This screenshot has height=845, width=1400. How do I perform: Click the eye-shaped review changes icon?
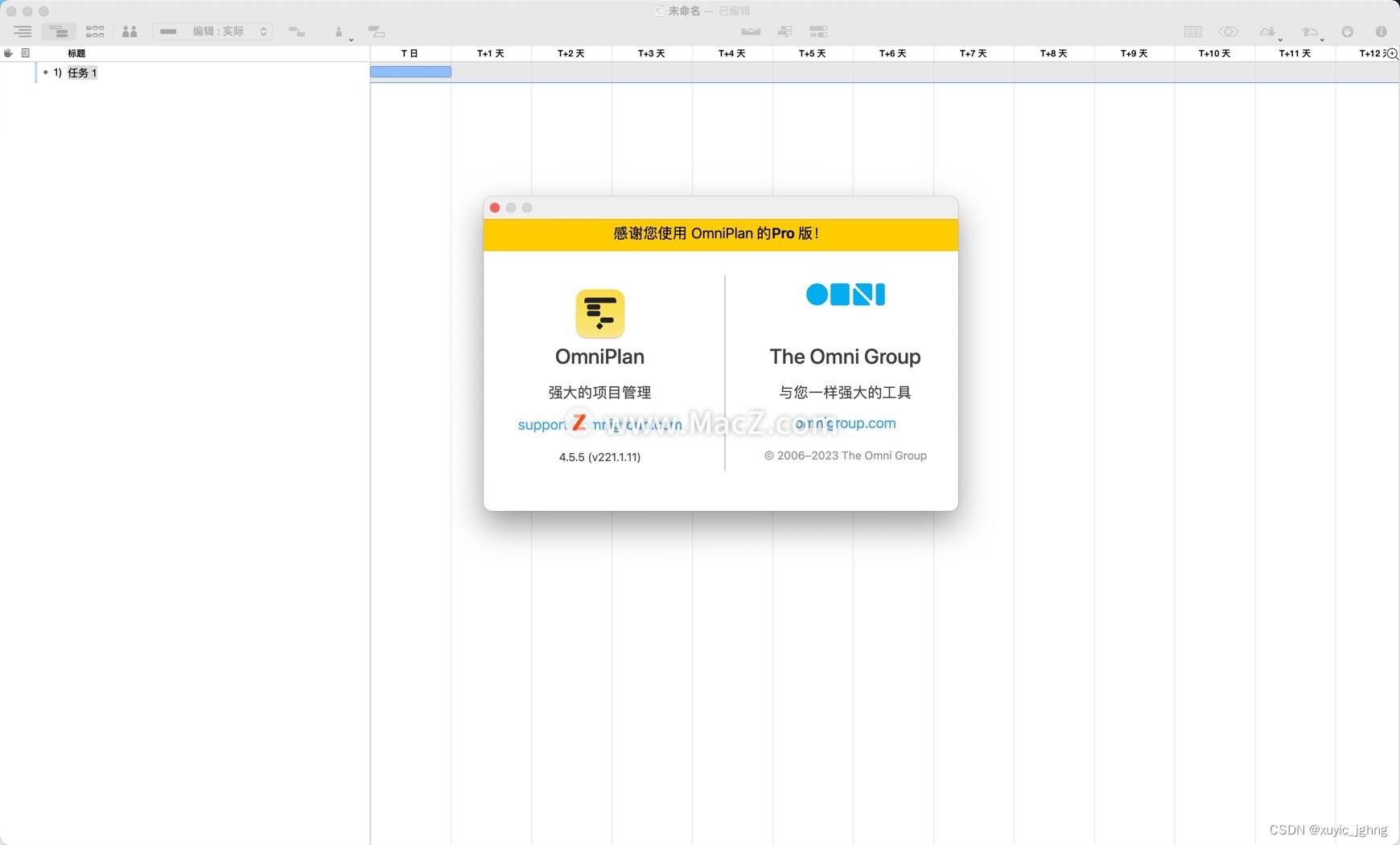(x=1228, y=31)
